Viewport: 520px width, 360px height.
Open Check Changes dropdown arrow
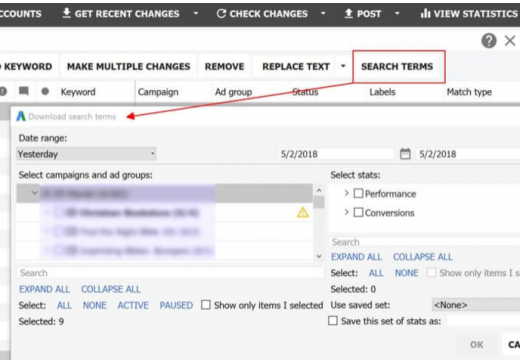click(323, 14)
